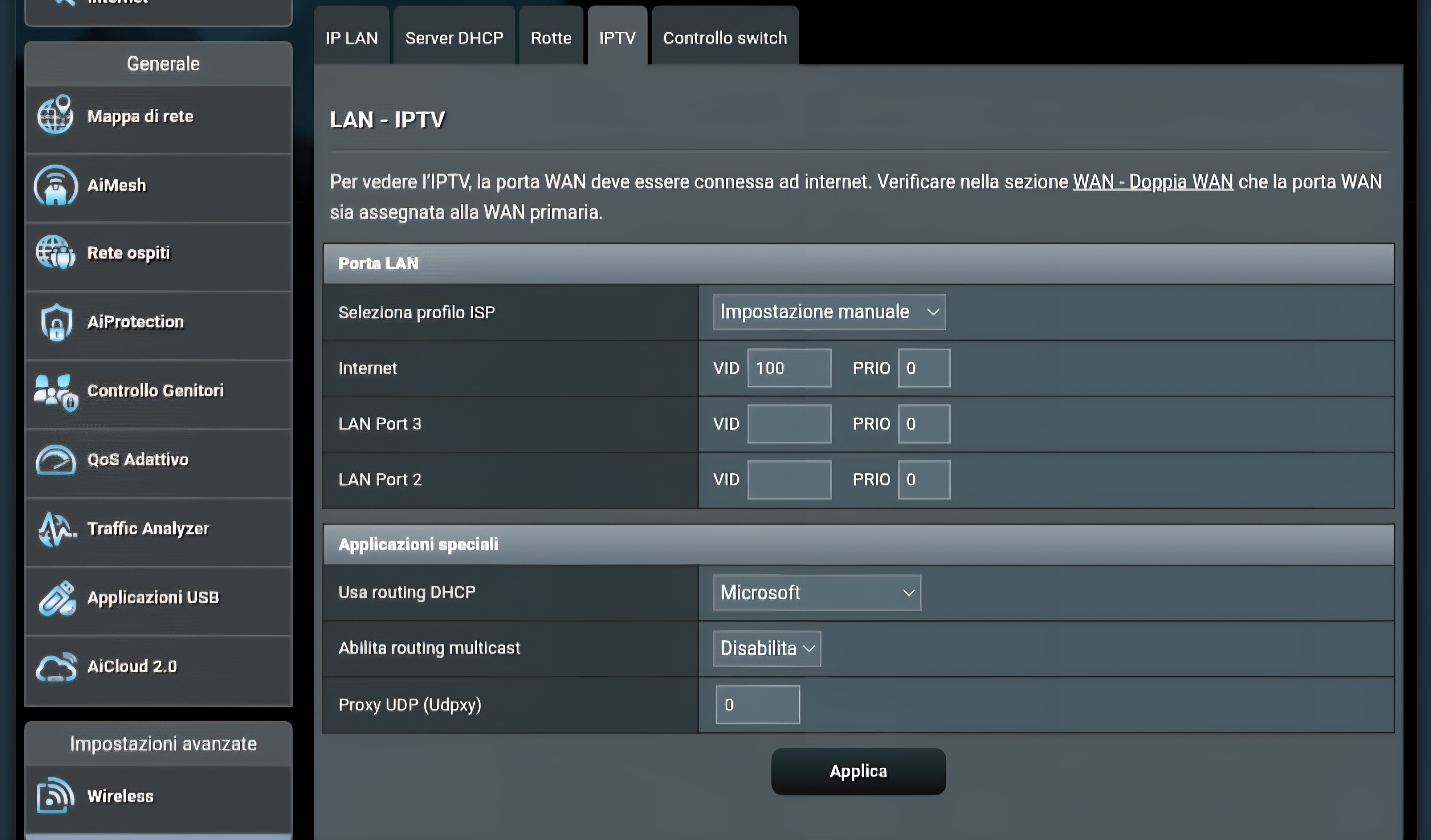Open AiMesh via its sidebar icon
The height and width of the screenshot is (840, 1431).
[x=55, y=185]
